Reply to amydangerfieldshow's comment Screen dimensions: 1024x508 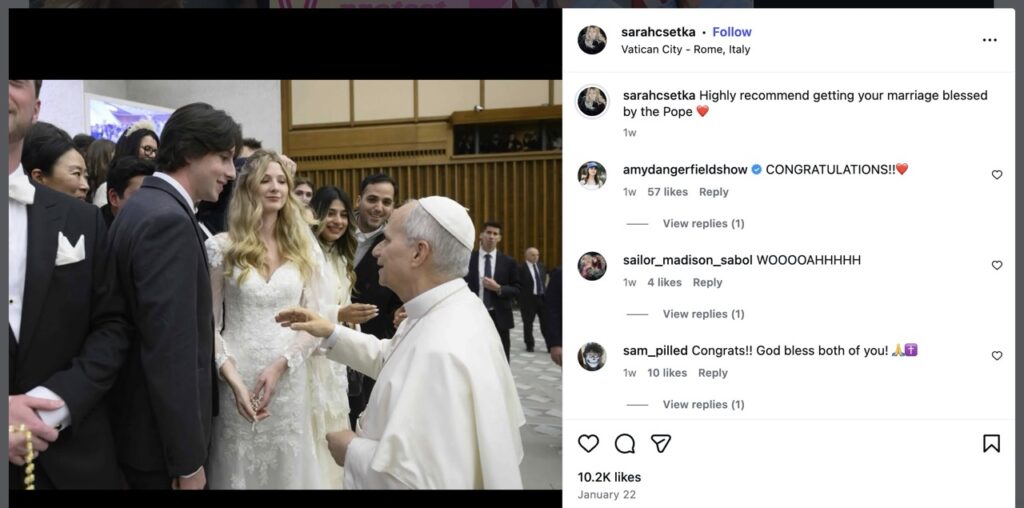(713, 192)
